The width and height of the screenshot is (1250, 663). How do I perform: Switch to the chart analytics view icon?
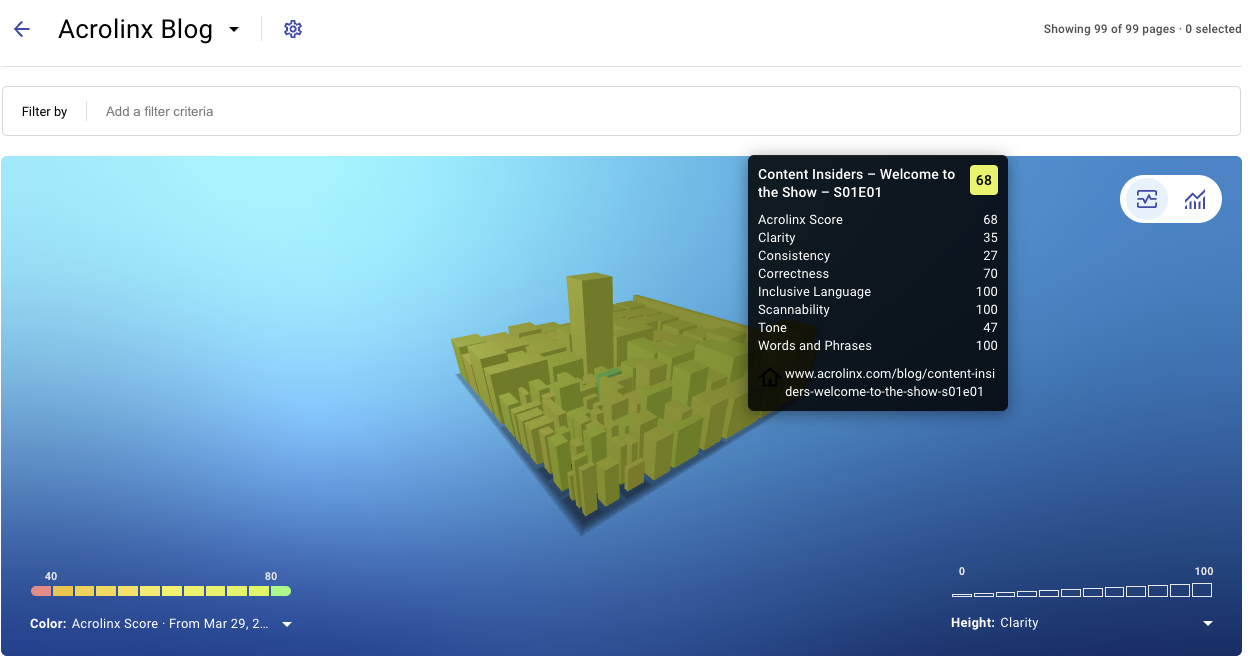tap(1195, 199)
